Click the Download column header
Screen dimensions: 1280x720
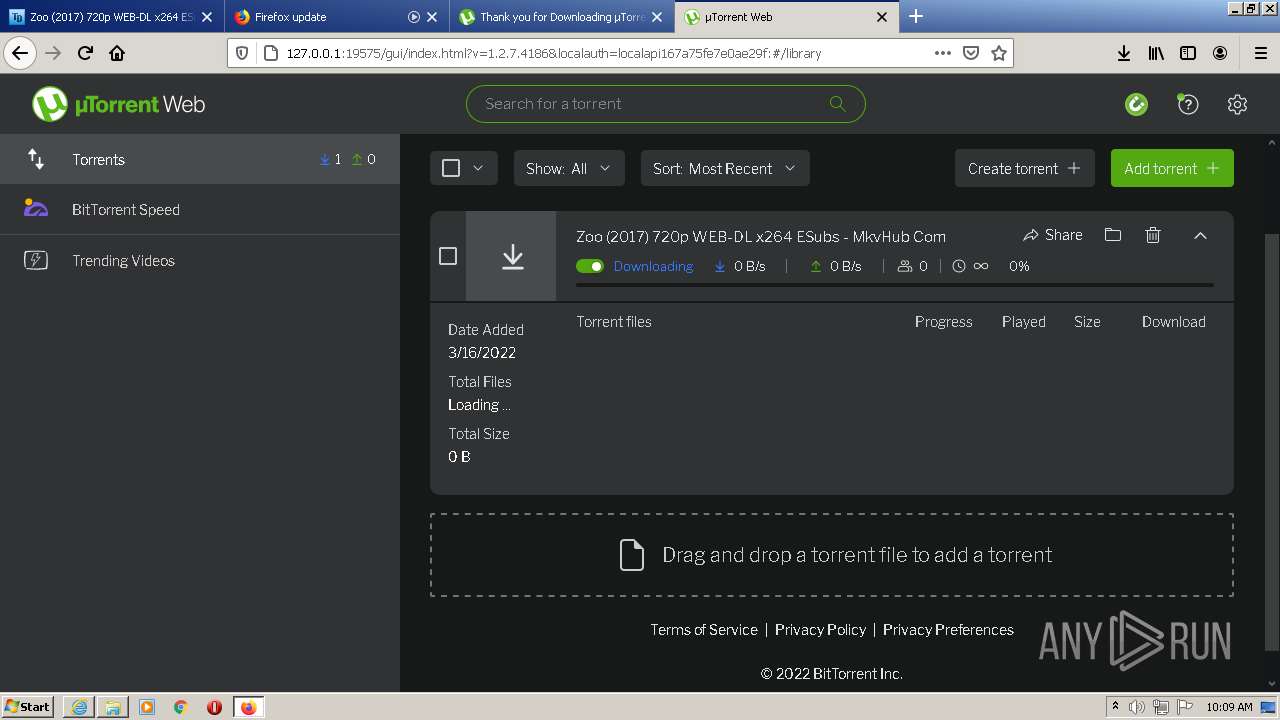click(1173, 321)
